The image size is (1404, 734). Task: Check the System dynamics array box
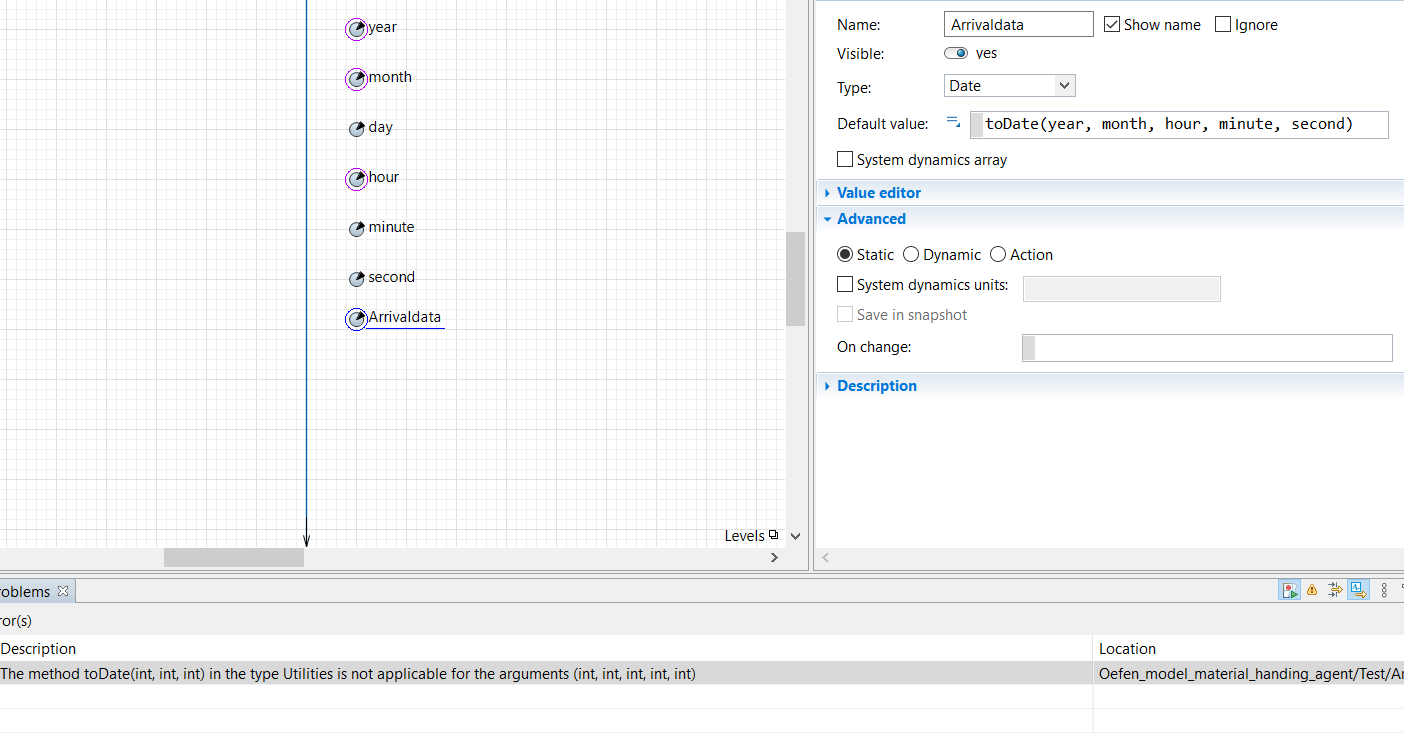tap(845, 159)
